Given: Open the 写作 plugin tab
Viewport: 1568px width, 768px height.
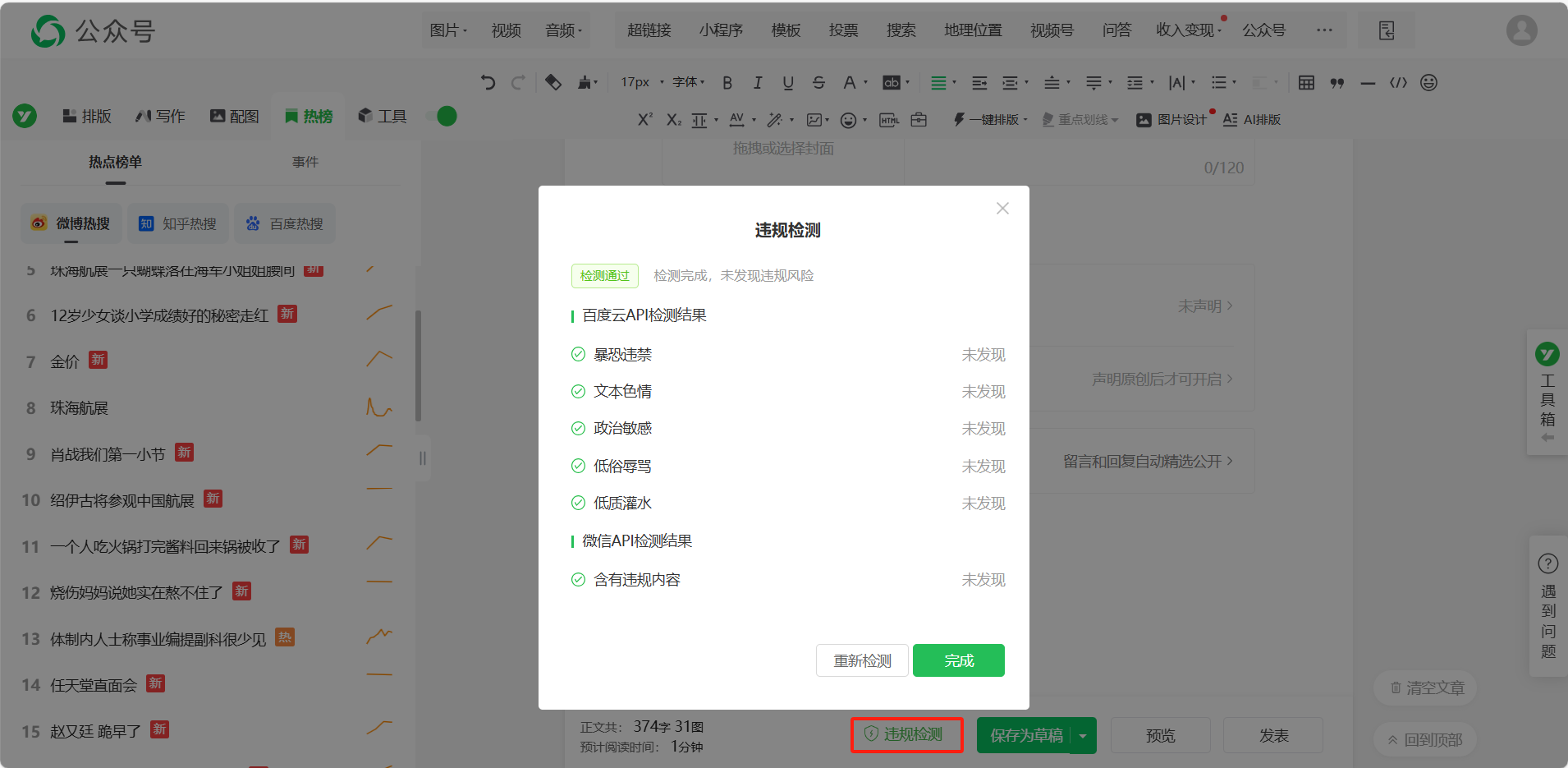Looking at the screenshot, I should pos(160,116).
